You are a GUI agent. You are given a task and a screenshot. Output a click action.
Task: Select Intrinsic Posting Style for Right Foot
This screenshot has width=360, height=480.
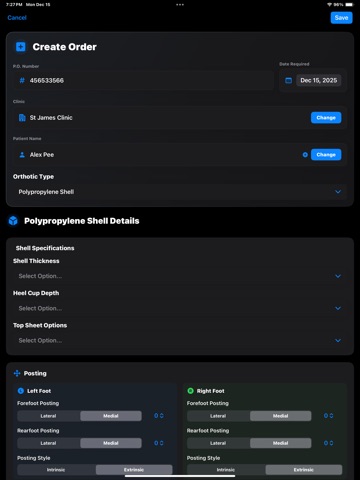coord(226,470)
